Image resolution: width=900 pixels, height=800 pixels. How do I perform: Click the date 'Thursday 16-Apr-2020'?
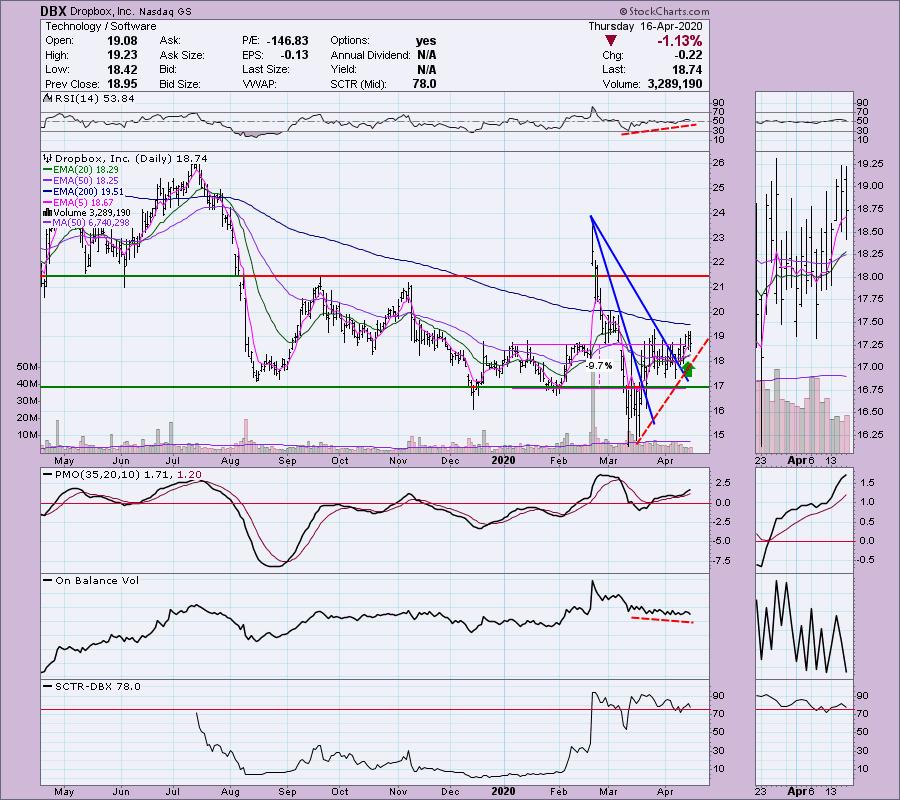tap(645, 26)
